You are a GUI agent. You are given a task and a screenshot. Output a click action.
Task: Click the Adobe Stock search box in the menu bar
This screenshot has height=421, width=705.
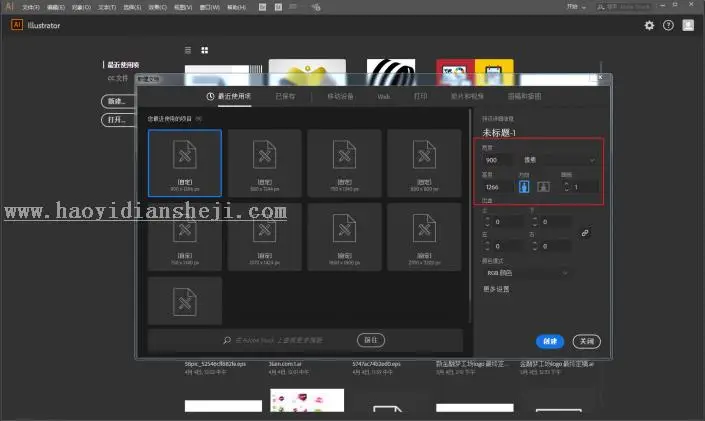pyautogui.click(x=625, y=7)
